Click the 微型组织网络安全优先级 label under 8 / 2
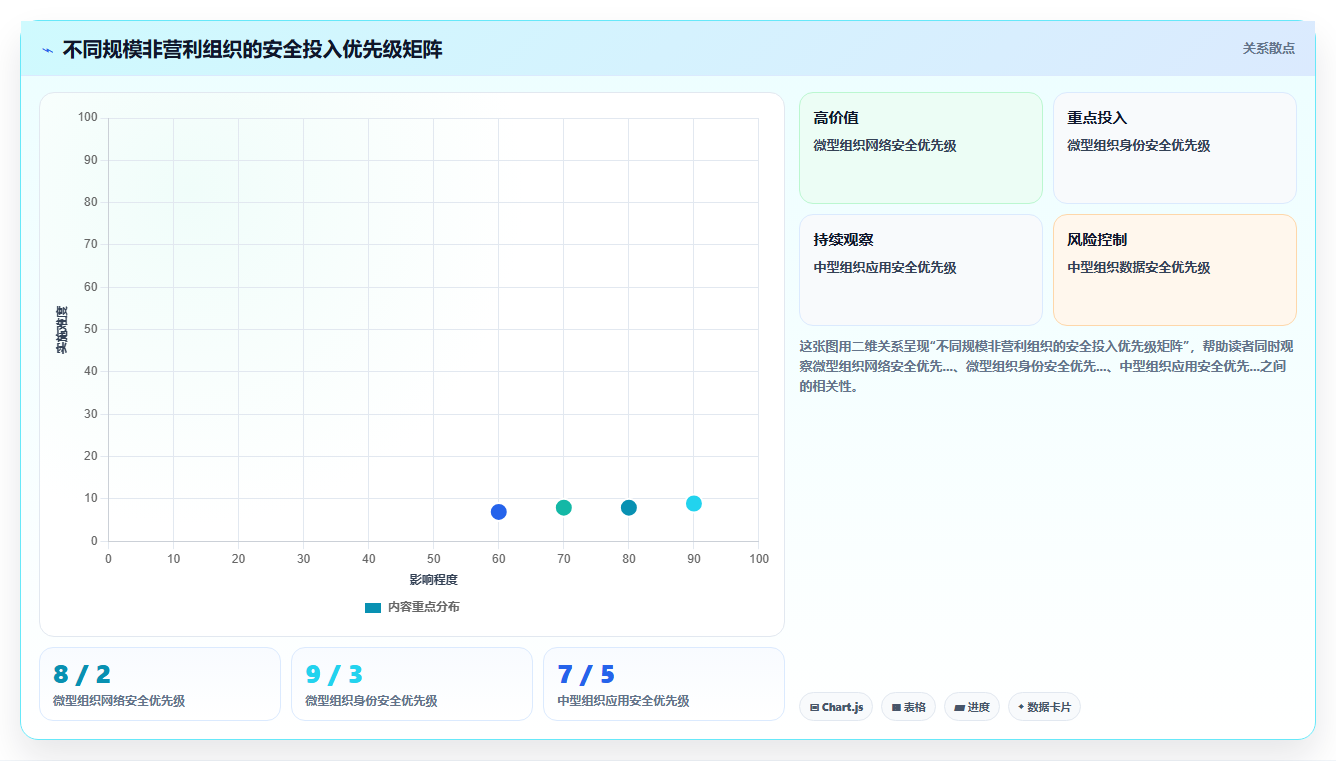Image resolution: width=1336 pixels, height=761 pixels. [x=119, y=701]
